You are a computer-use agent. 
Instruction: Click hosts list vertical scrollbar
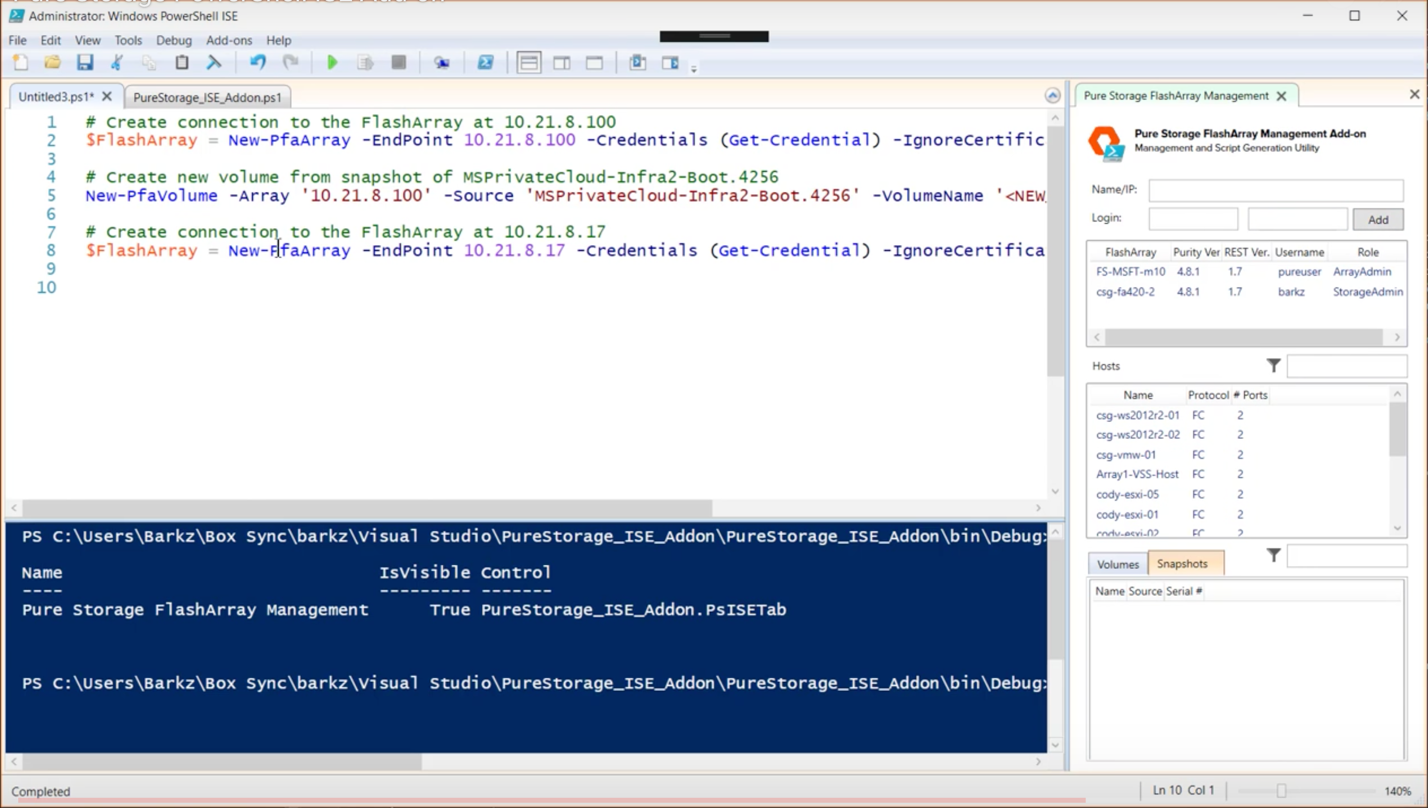1397,430
